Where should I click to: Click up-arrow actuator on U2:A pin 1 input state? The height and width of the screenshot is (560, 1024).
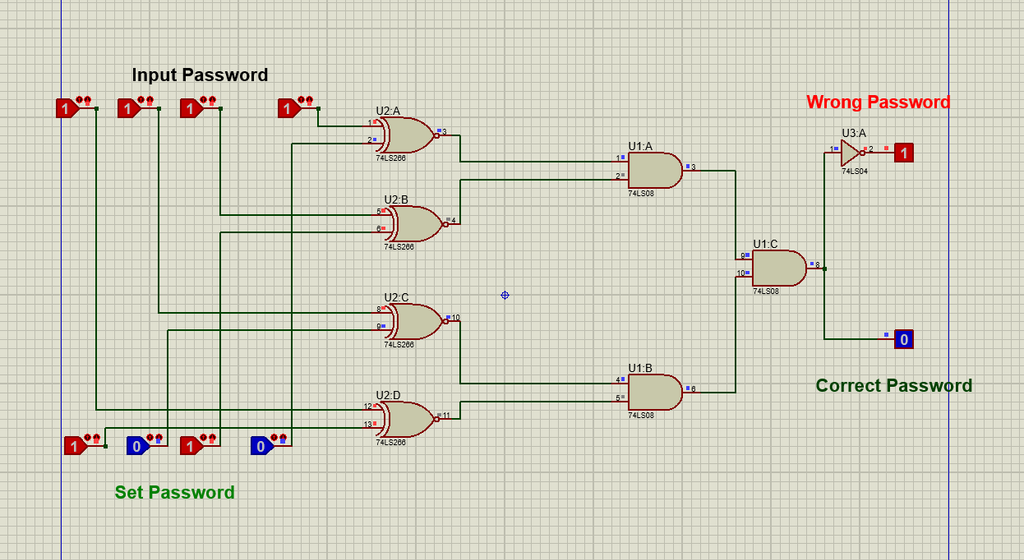[x=301, y=101]
